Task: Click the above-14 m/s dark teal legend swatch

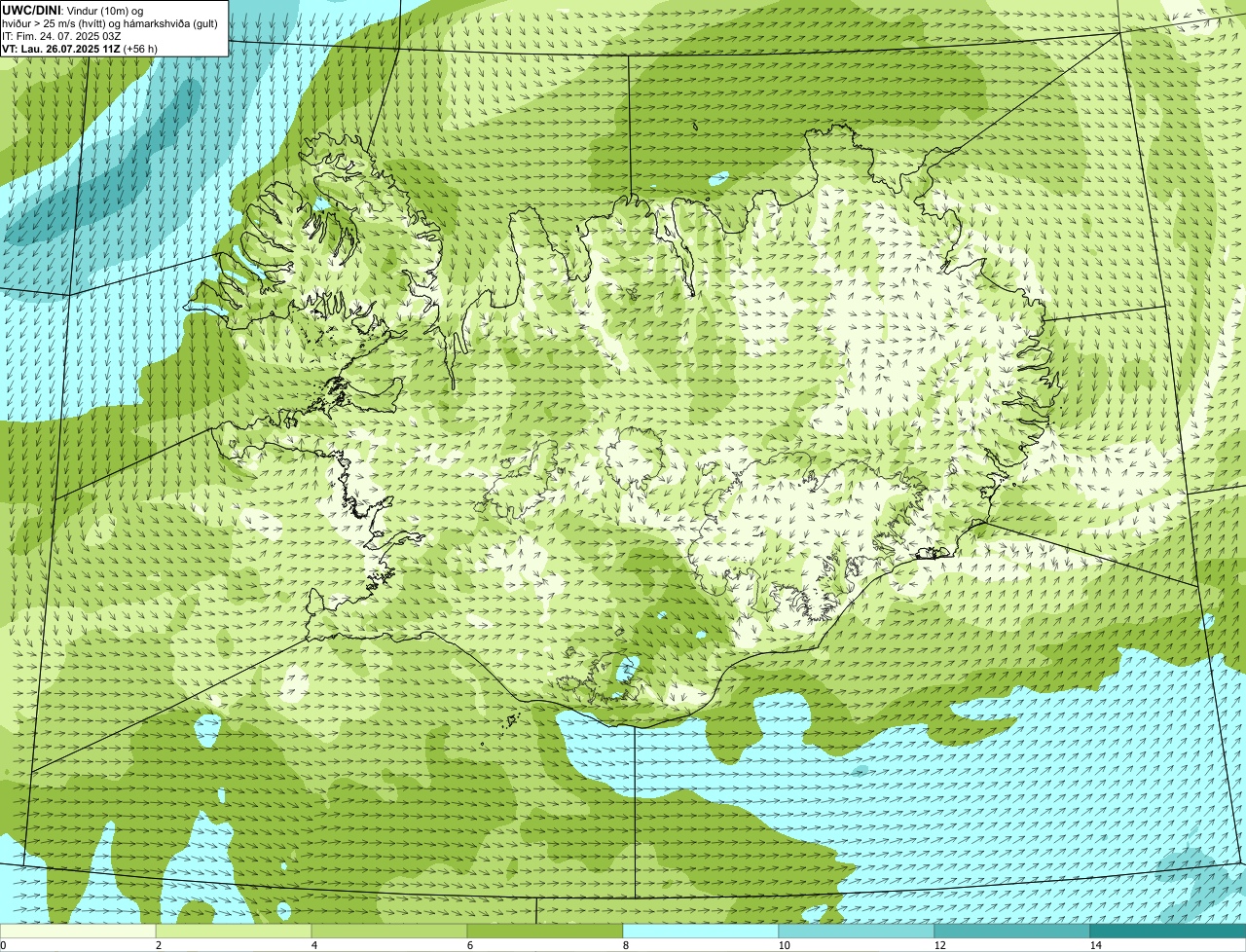Action: 1168,931
